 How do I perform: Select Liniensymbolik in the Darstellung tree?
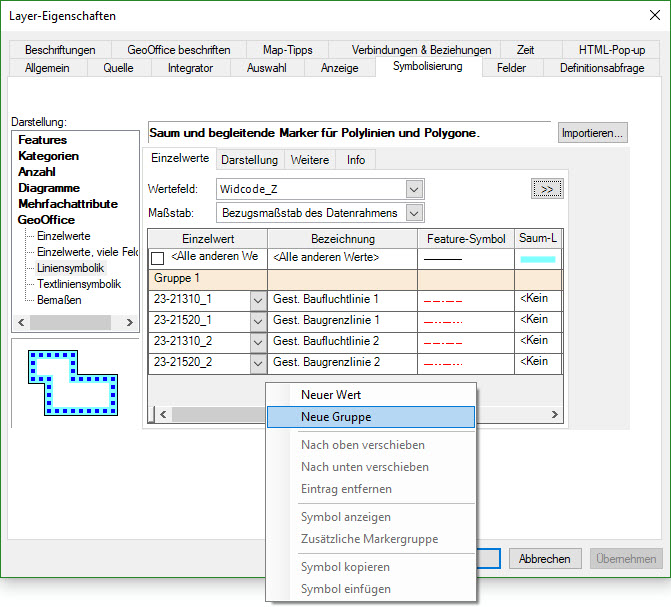[70, 268]
